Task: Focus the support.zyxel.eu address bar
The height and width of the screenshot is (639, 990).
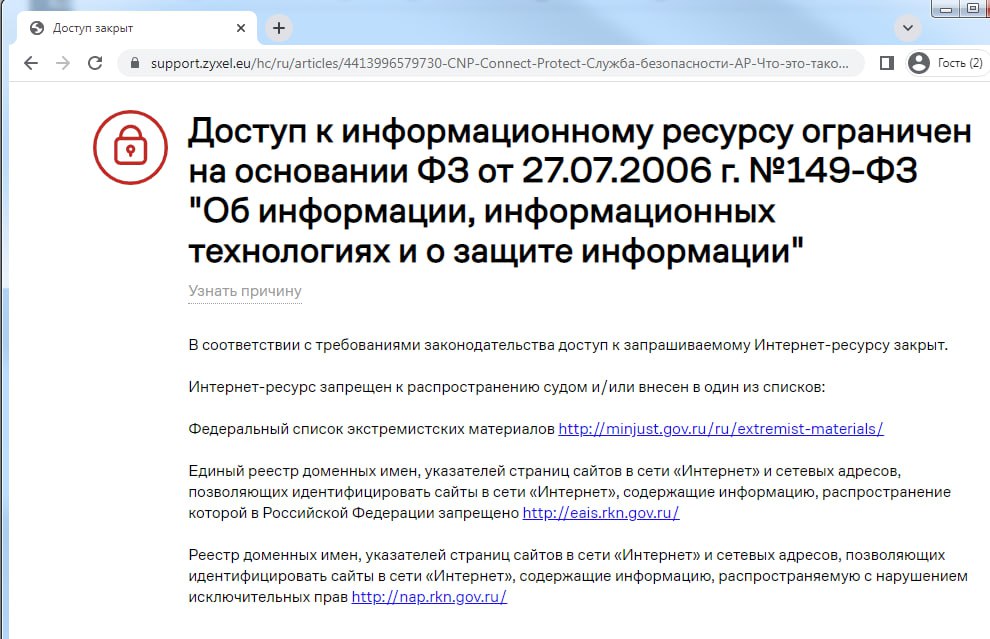Action: (x=490, y=63)
